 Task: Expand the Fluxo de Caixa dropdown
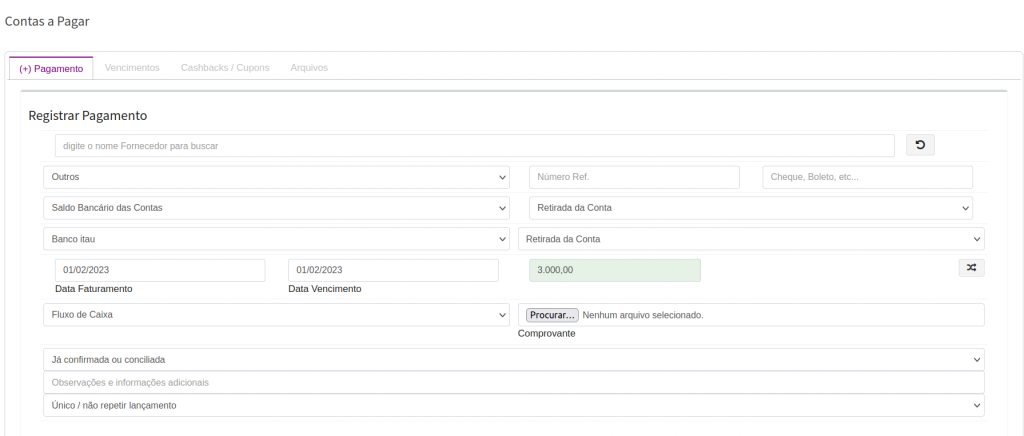pyautogui.click(x=276, y=315)
